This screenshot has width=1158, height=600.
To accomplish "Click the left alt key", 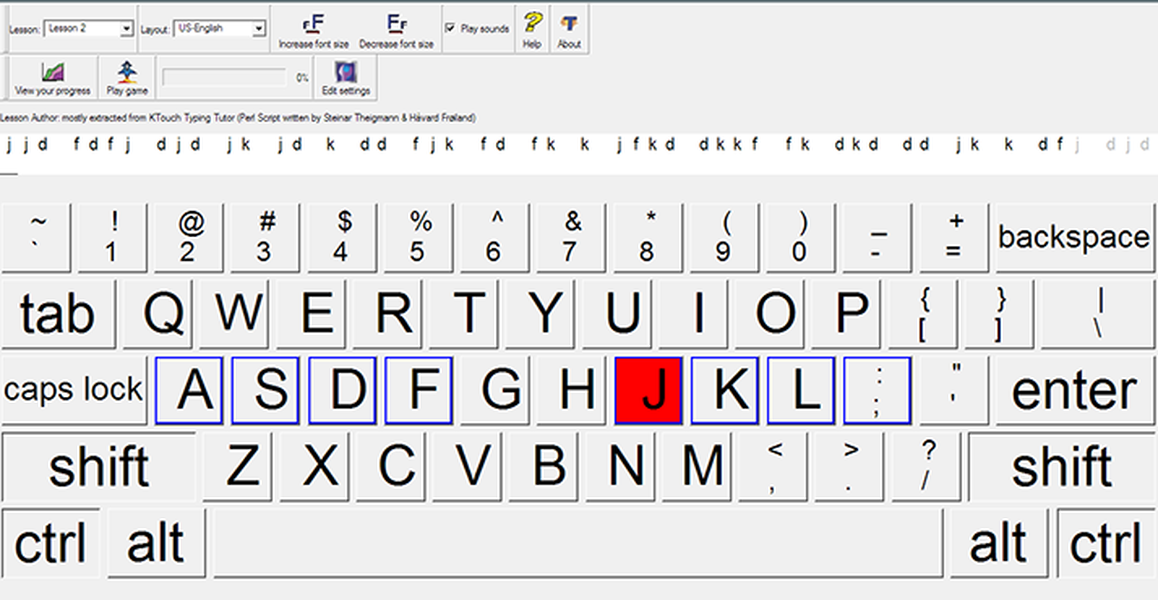I will (156, 543).
